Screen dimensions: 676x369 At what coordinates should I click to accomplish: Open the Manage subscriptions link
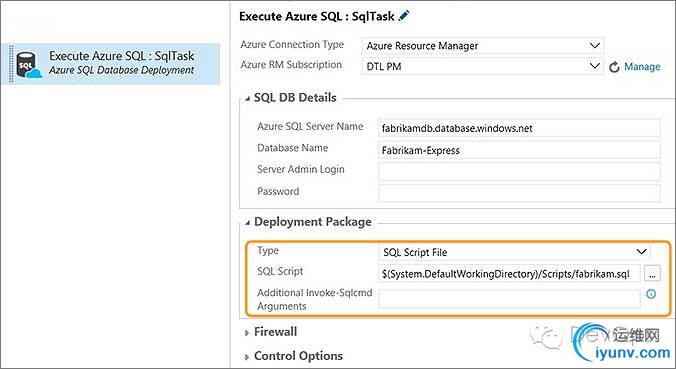(x=642, y=67)
